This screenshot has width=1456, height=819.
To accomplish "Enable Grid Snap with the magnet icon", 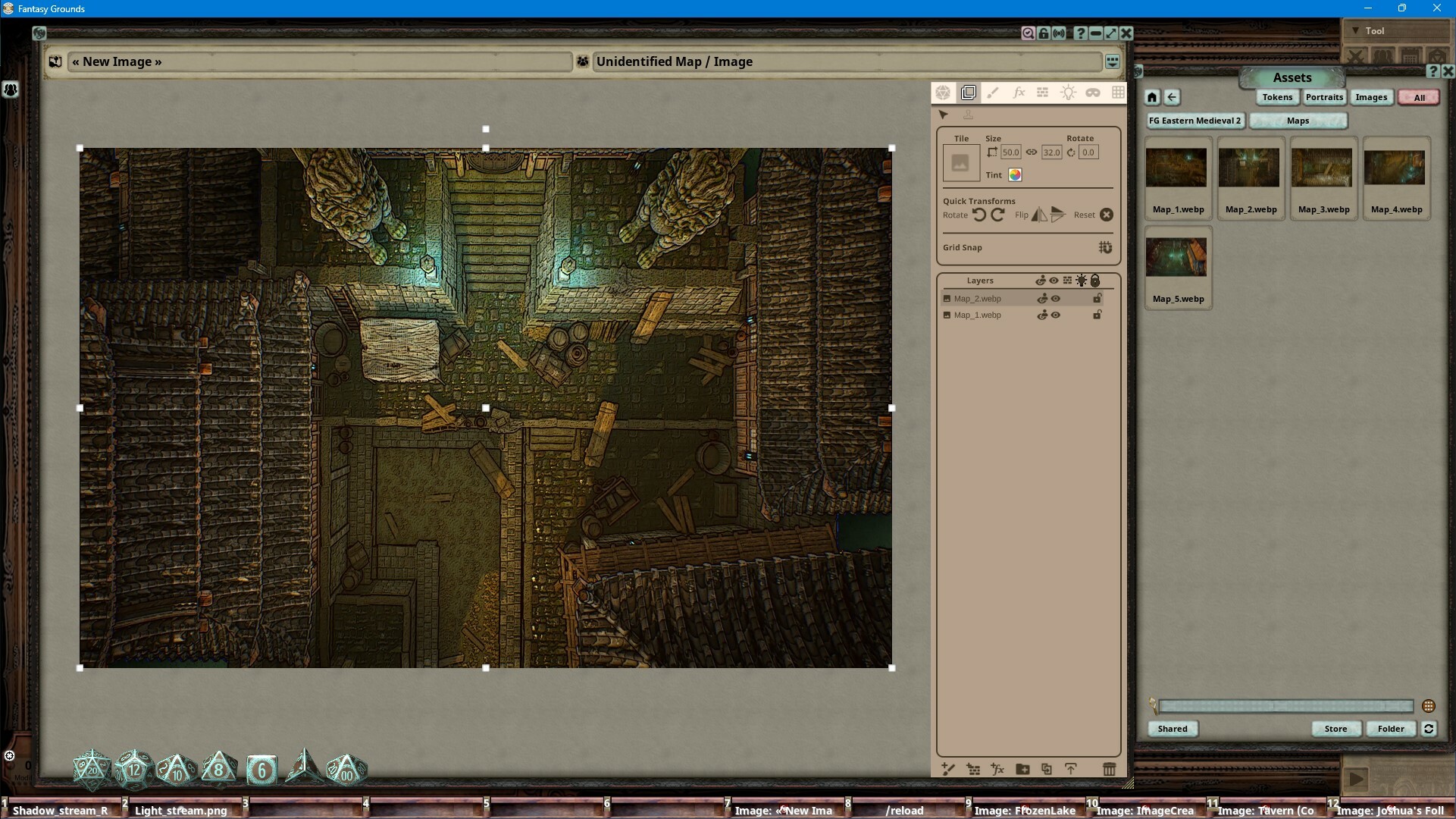I will tap(1106, 247).
